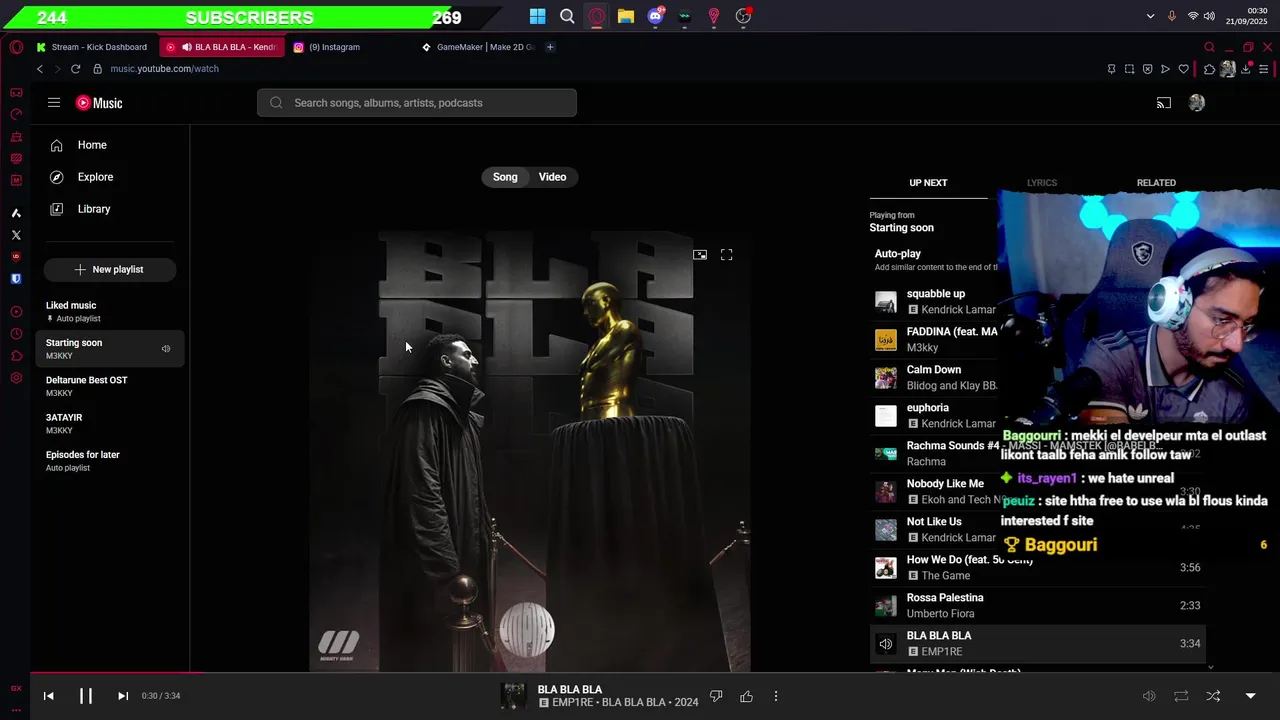Open the YouTube Music account avatar
Image resolution: width=1280 pixels, height=720 pixels.
pyautogui.click(x=1197, y=103)
